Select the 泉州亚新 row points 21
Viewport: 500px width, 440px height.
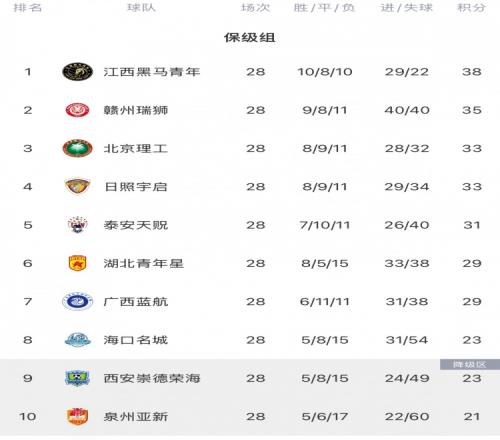pyautogui.click(x=472, y=416)
